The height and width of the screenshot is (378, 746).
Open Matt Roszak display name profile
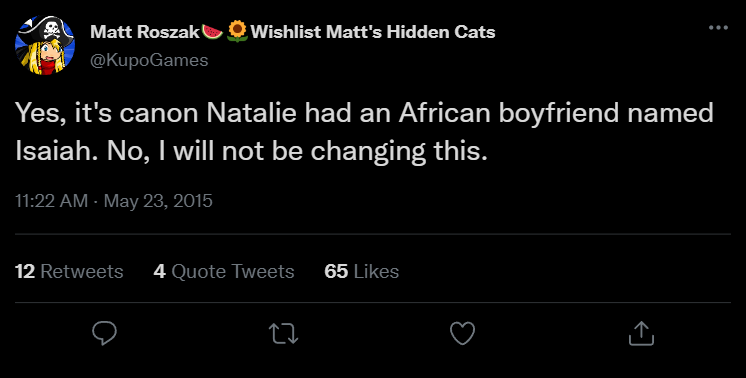point(145,32)
